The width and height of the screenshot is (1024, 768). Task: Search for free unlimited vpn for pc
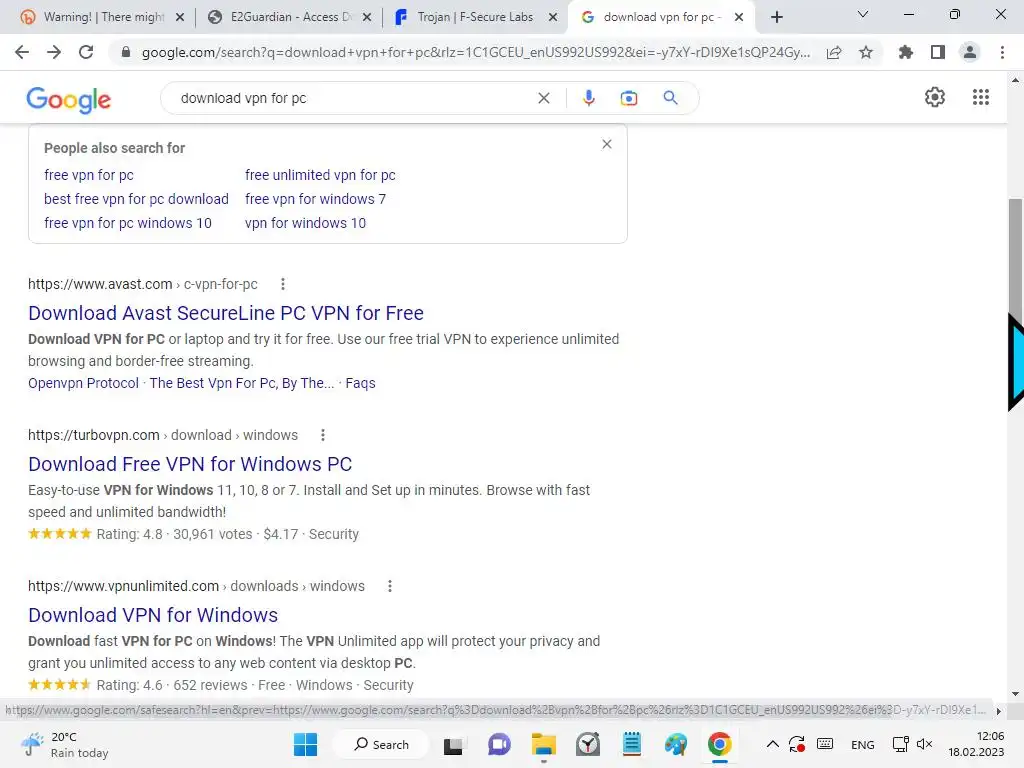[x=320, y=175]
